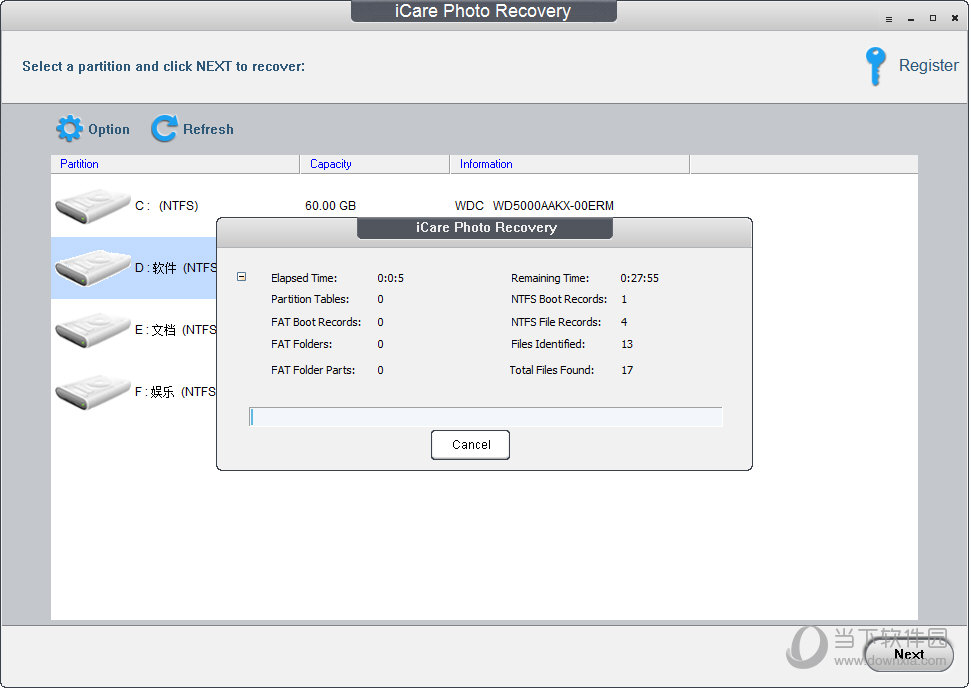Viewport: 971px width, 690px height.
Task: Select the F: 娱乐 drive icon
Action: pos(92,392)
